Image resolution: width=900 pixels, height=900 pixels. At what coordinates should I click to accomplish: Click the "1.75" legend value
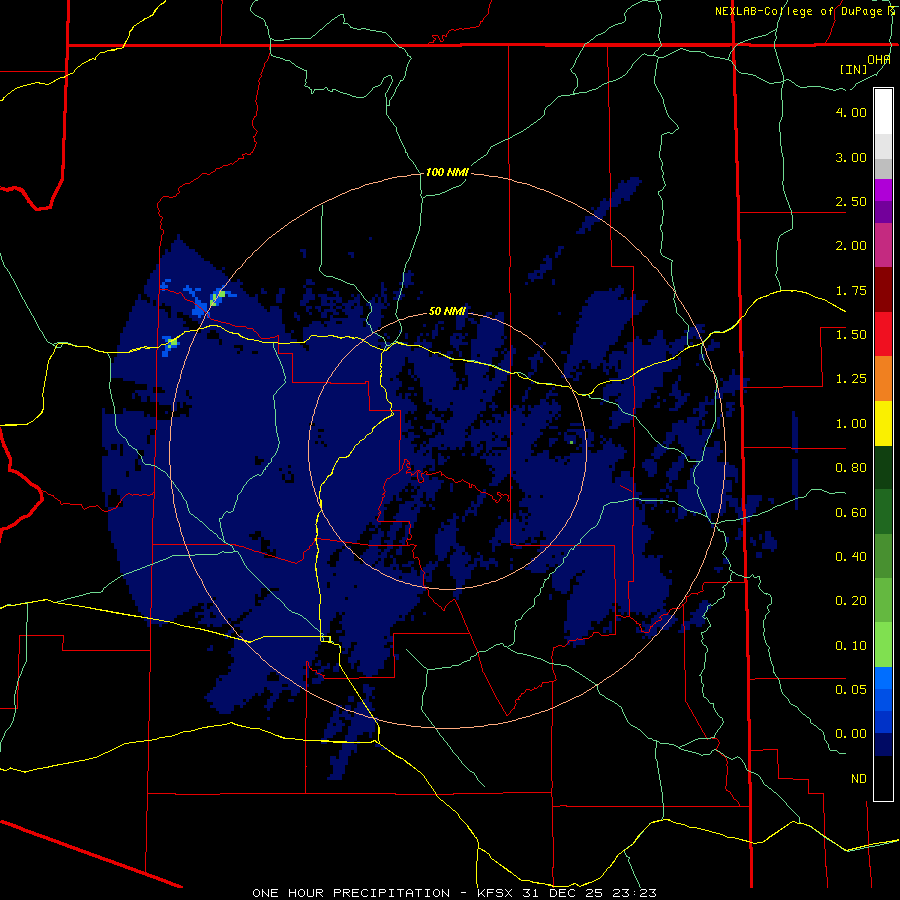[x=851, y=290]
